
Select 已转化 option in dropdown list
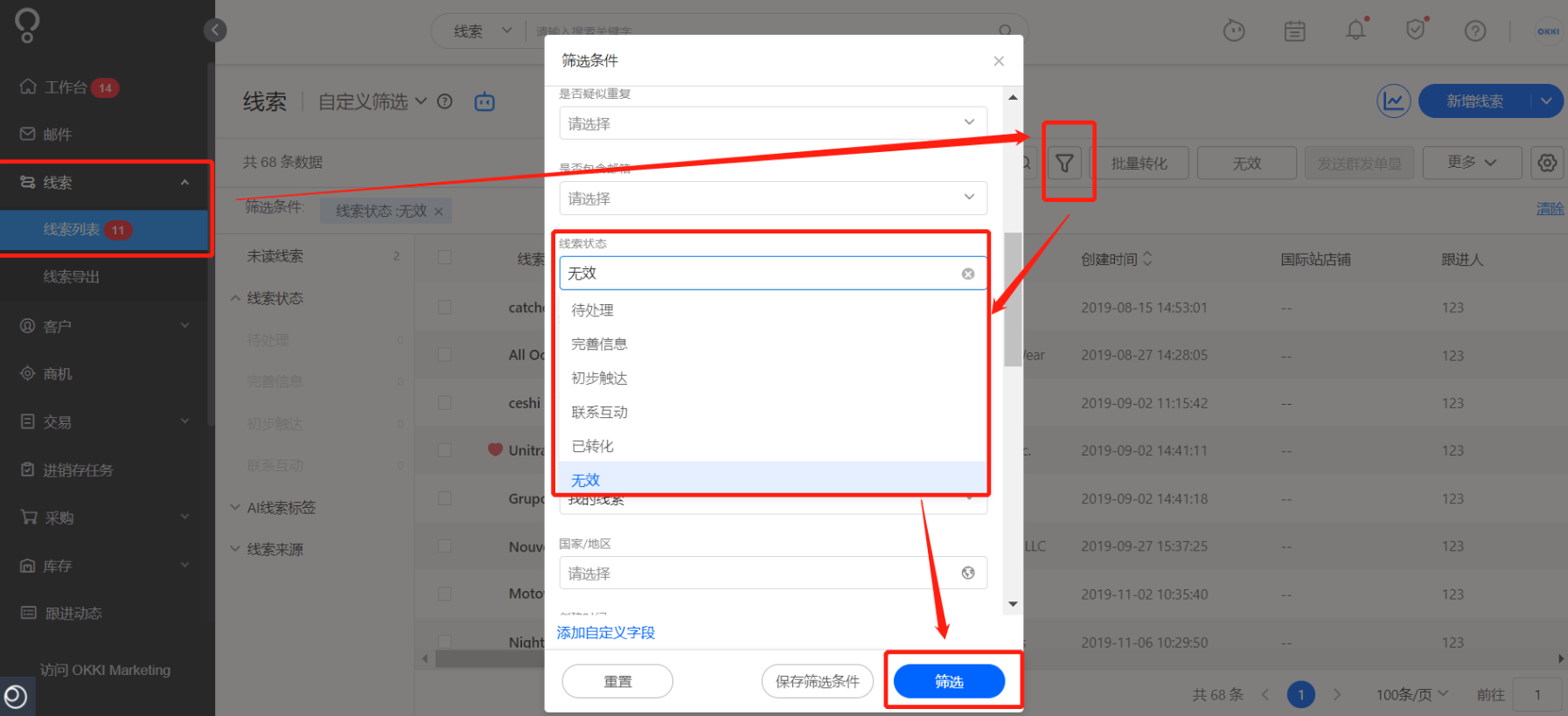[x=773, y=447]
